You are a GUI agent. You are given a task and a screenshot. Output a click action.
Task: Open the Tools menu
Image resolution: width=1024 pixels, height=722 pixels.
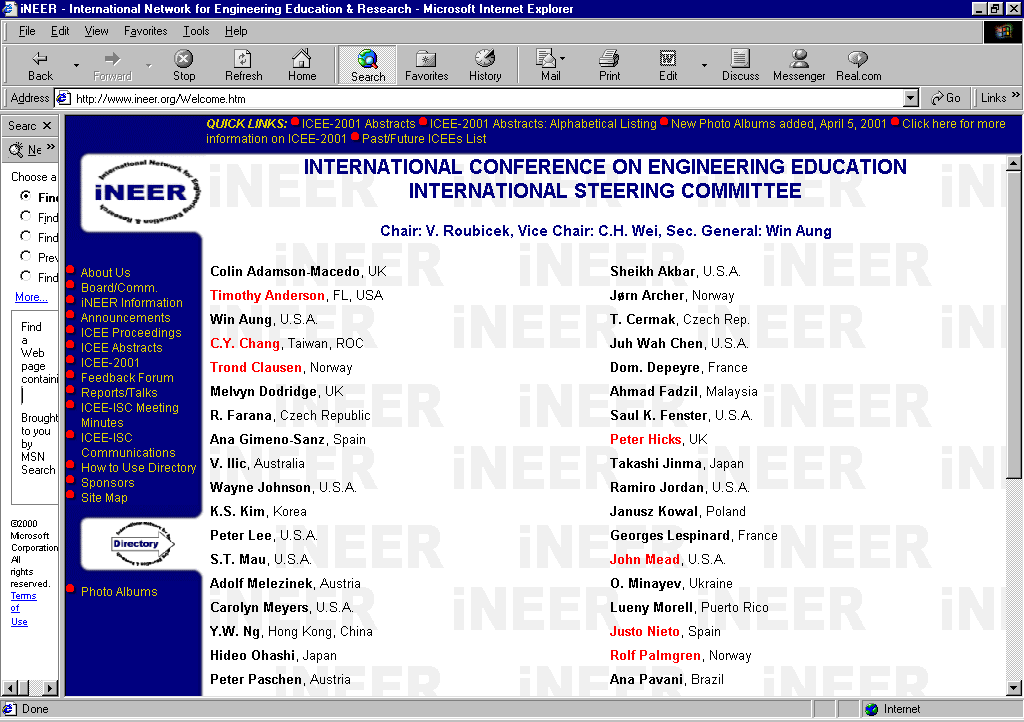click(196, 31)
